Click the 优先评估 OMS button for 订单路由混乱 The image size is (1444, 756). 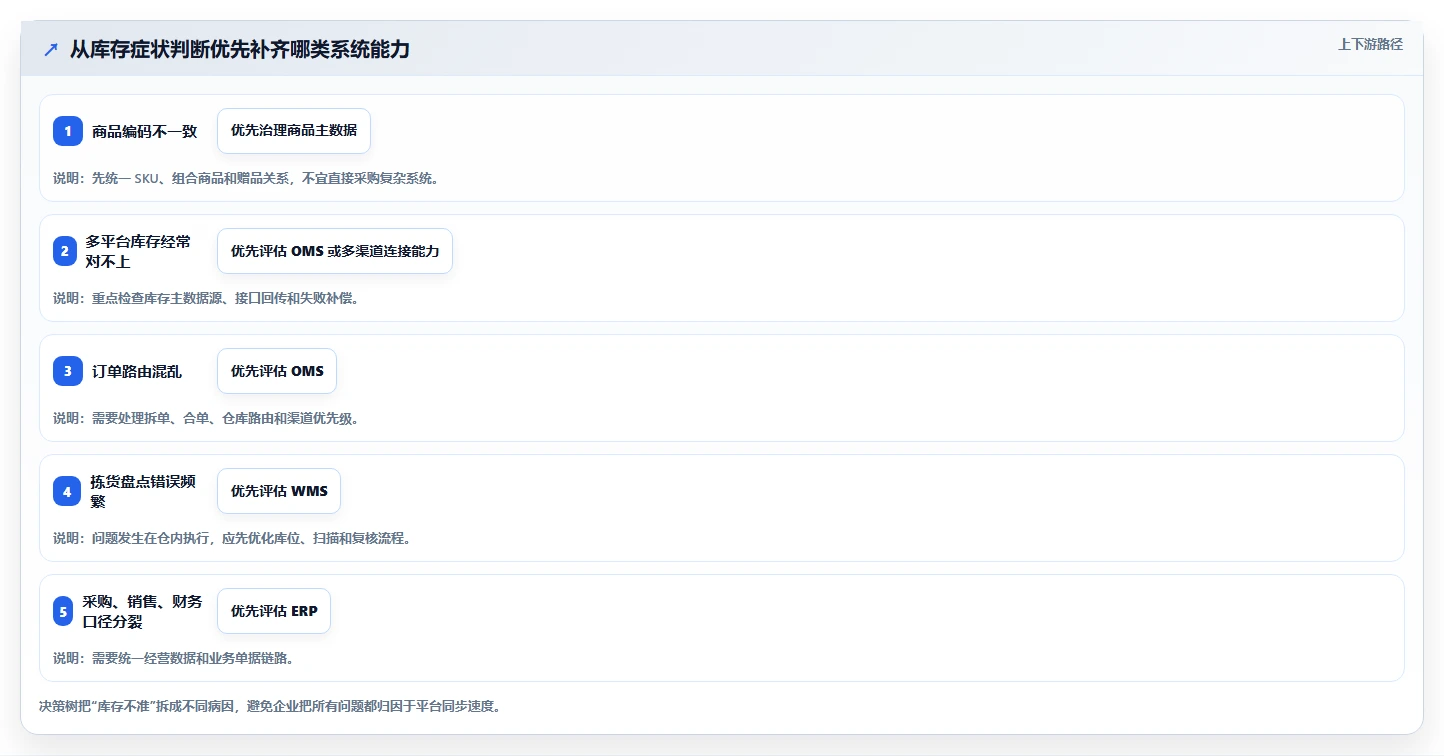tap(277, 371)
